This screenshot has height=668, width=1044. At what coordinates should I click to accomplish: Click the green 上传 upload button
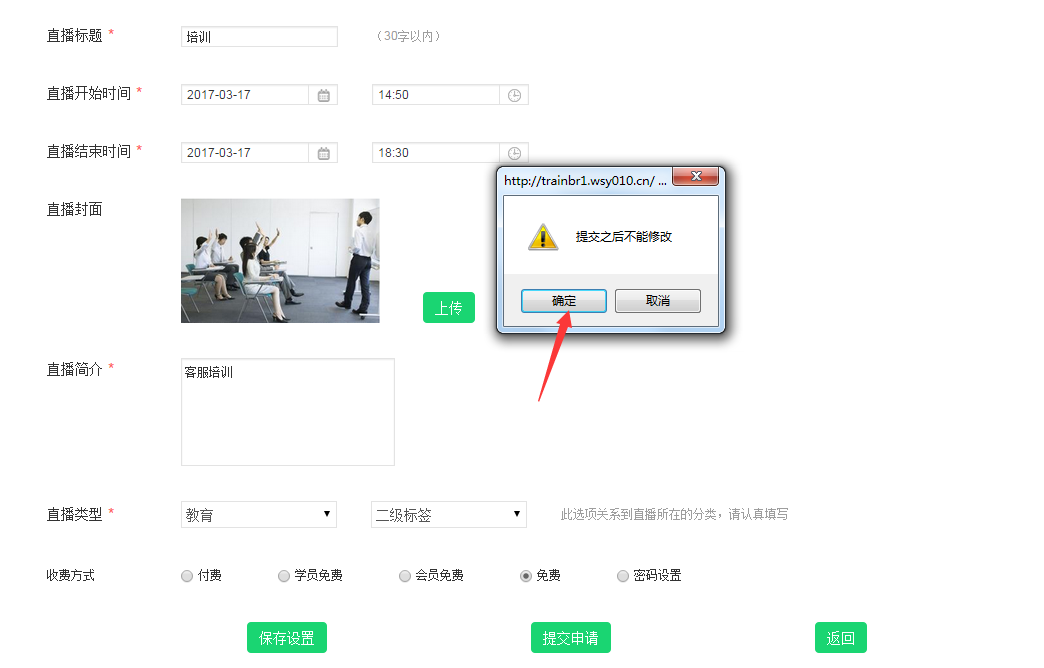449,308
